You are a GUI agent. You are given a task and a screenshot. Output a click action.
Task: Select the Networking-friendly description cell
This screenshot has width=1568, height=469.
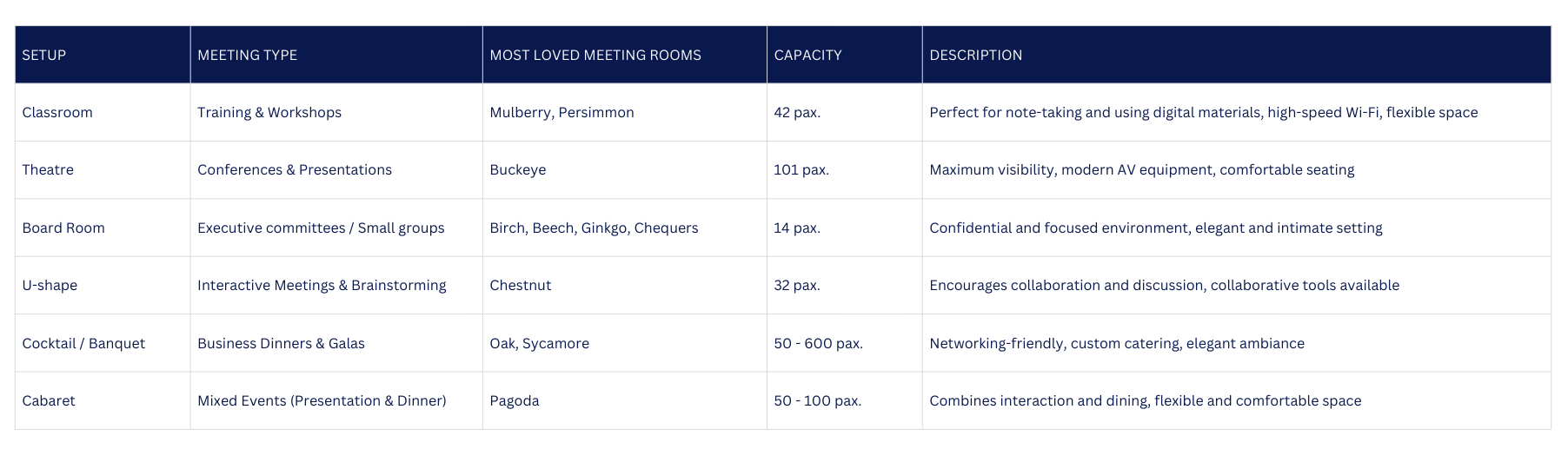(x=1117, y=343)
